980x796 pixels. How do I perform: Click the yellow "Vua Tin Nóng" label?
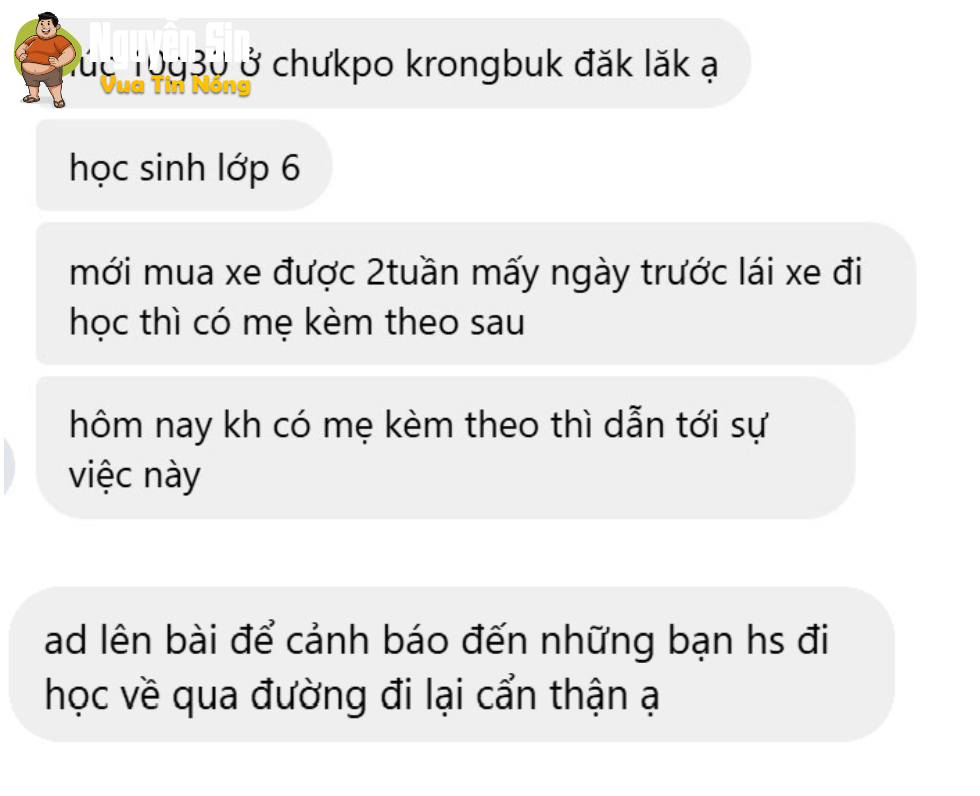(175, 84)
